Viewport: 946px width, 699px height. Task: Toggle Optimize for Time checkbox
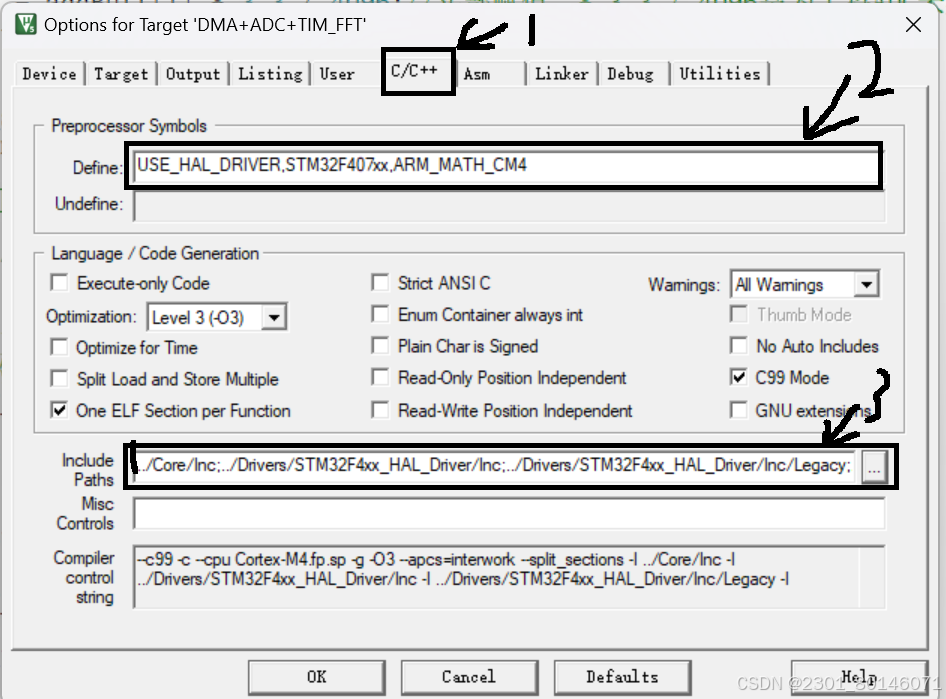pyautogui.click(x=59, y=347)
